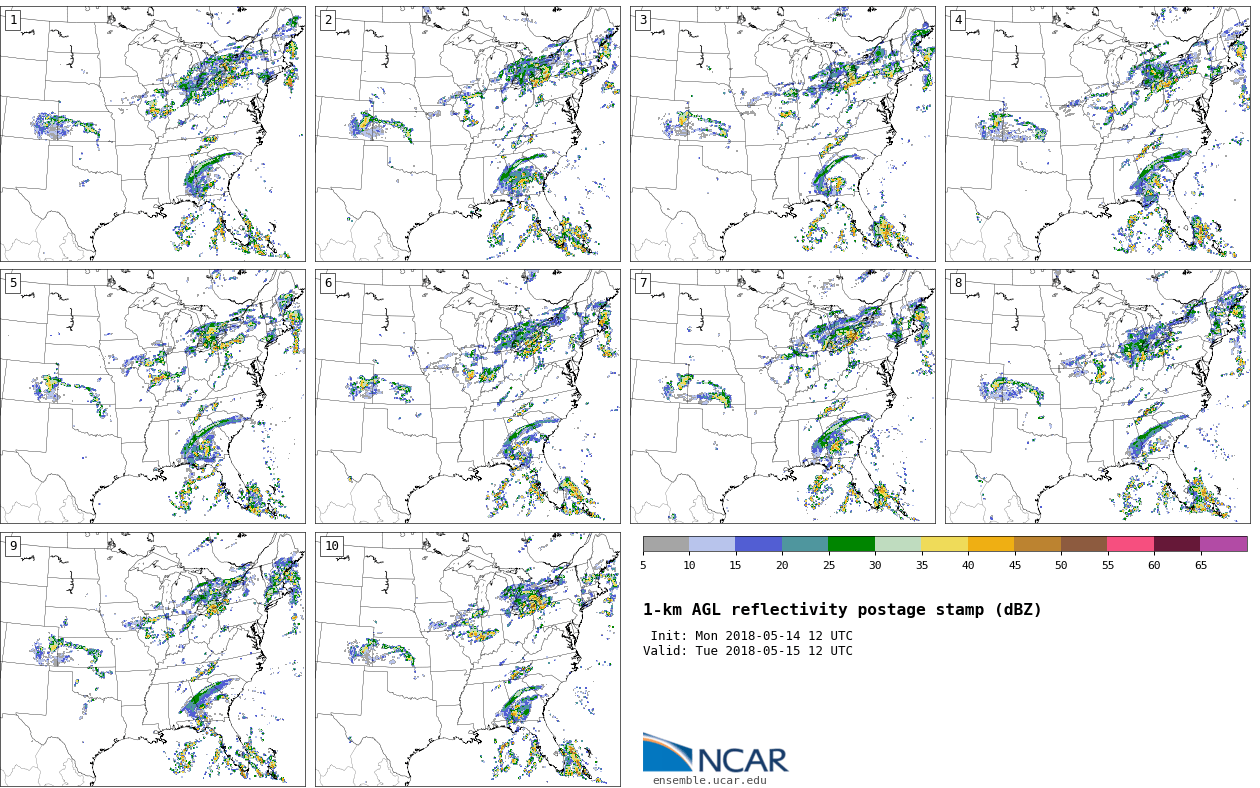Click the gray 5-10 dBZ color swatch

(666, 545)
